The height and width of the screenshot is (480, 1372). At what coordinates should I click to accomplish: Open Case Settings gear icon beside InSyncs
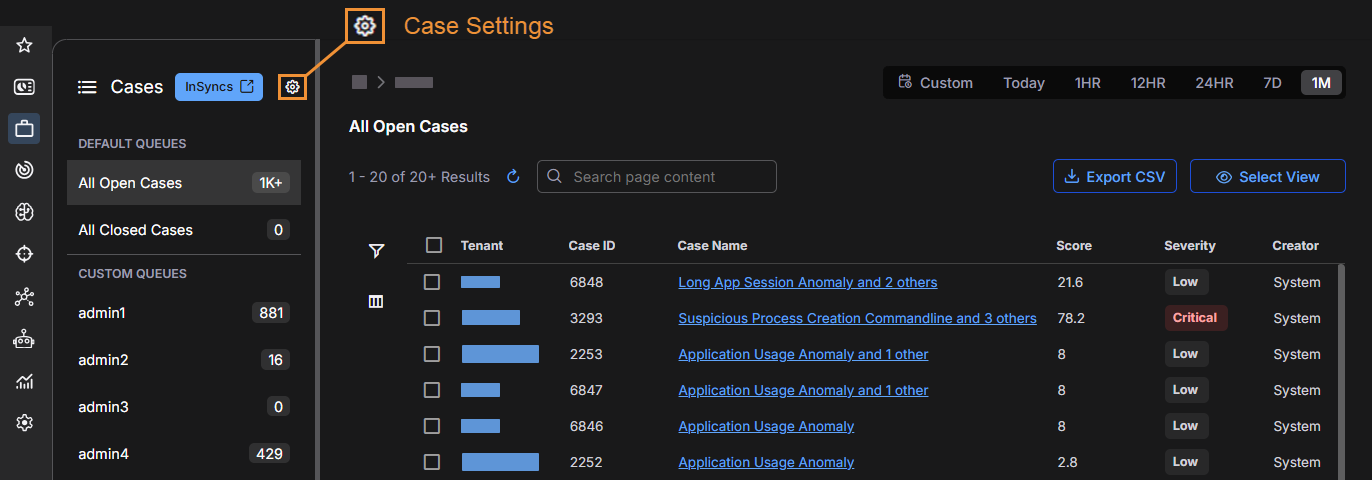[292, 87]
